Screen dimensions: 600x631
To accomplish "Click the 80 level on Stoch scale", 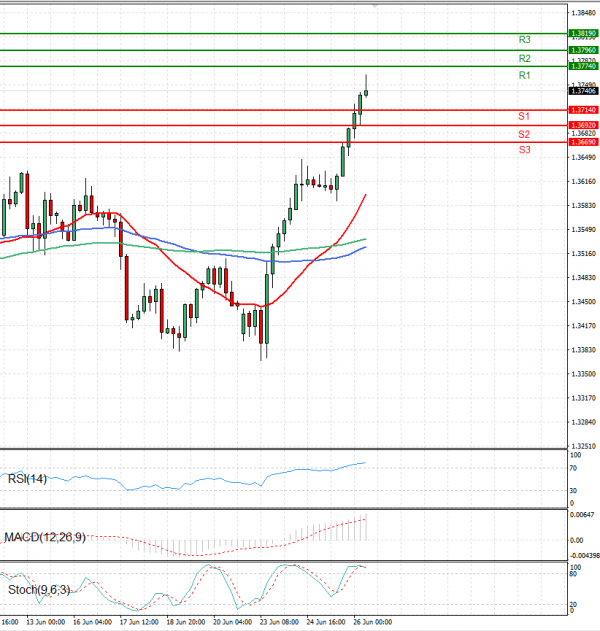I will [573, 573].
